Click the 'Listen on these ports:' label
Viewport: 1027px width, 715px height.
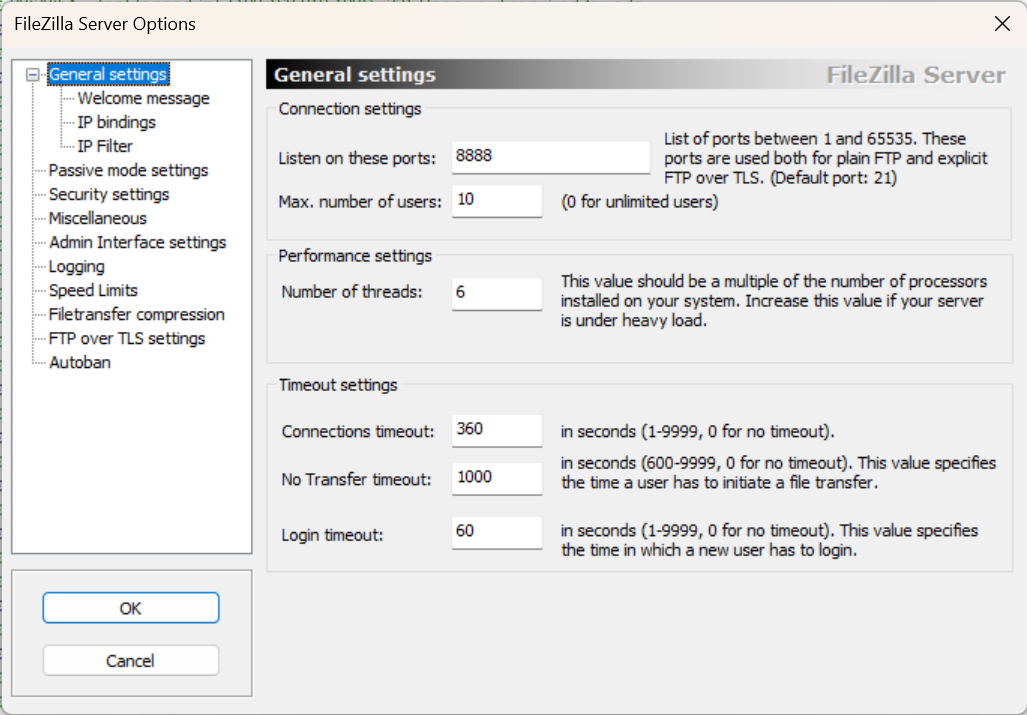357,158
